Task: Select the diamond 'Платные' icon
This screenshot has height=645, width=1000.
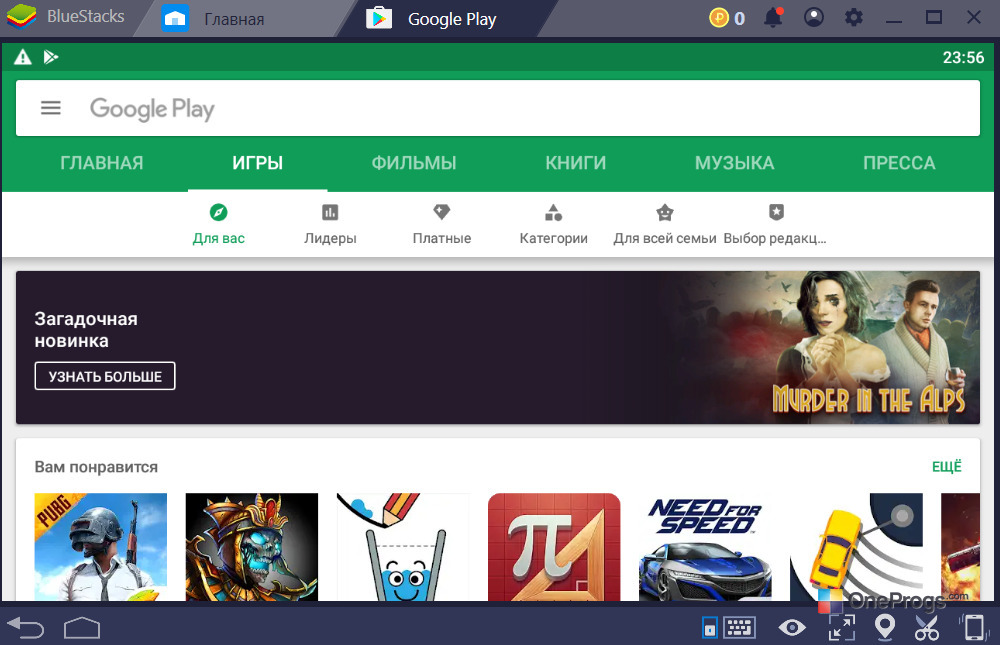Action: click(441, 212)
